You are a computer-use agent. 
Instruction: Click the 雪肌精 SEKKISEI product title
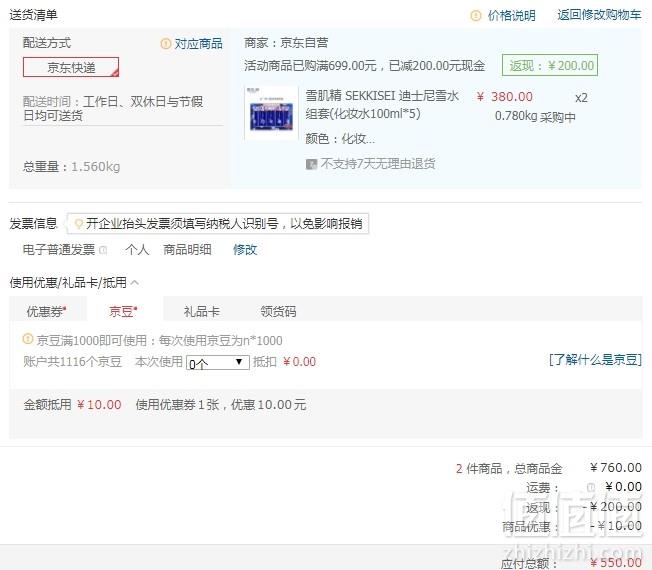[382, 104]
